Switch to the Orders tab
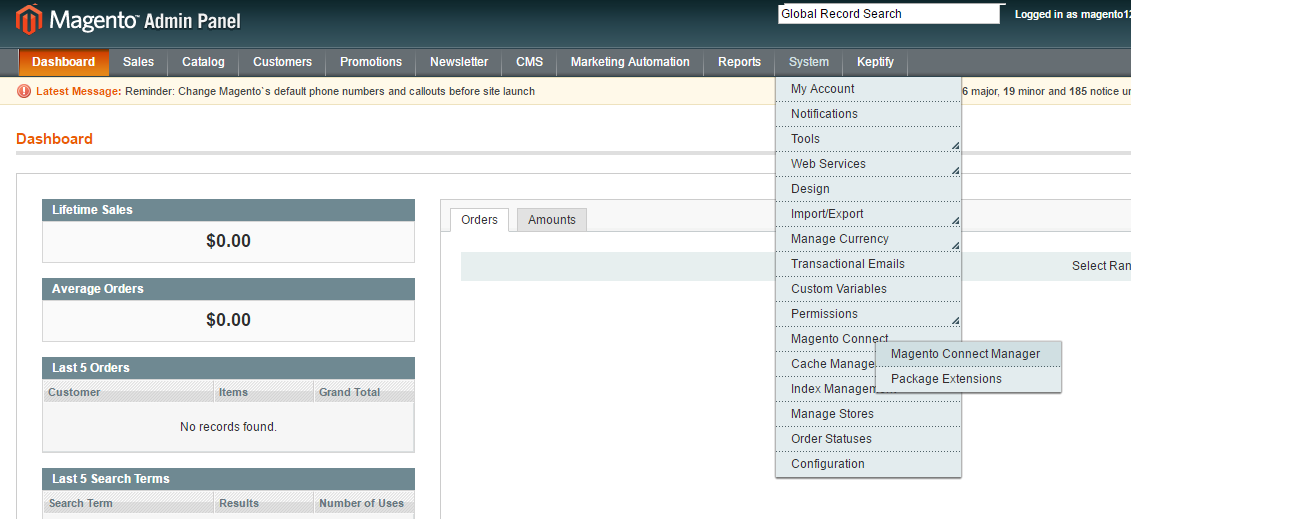This screenshot has height=519, width=1305. click(480, 220)
